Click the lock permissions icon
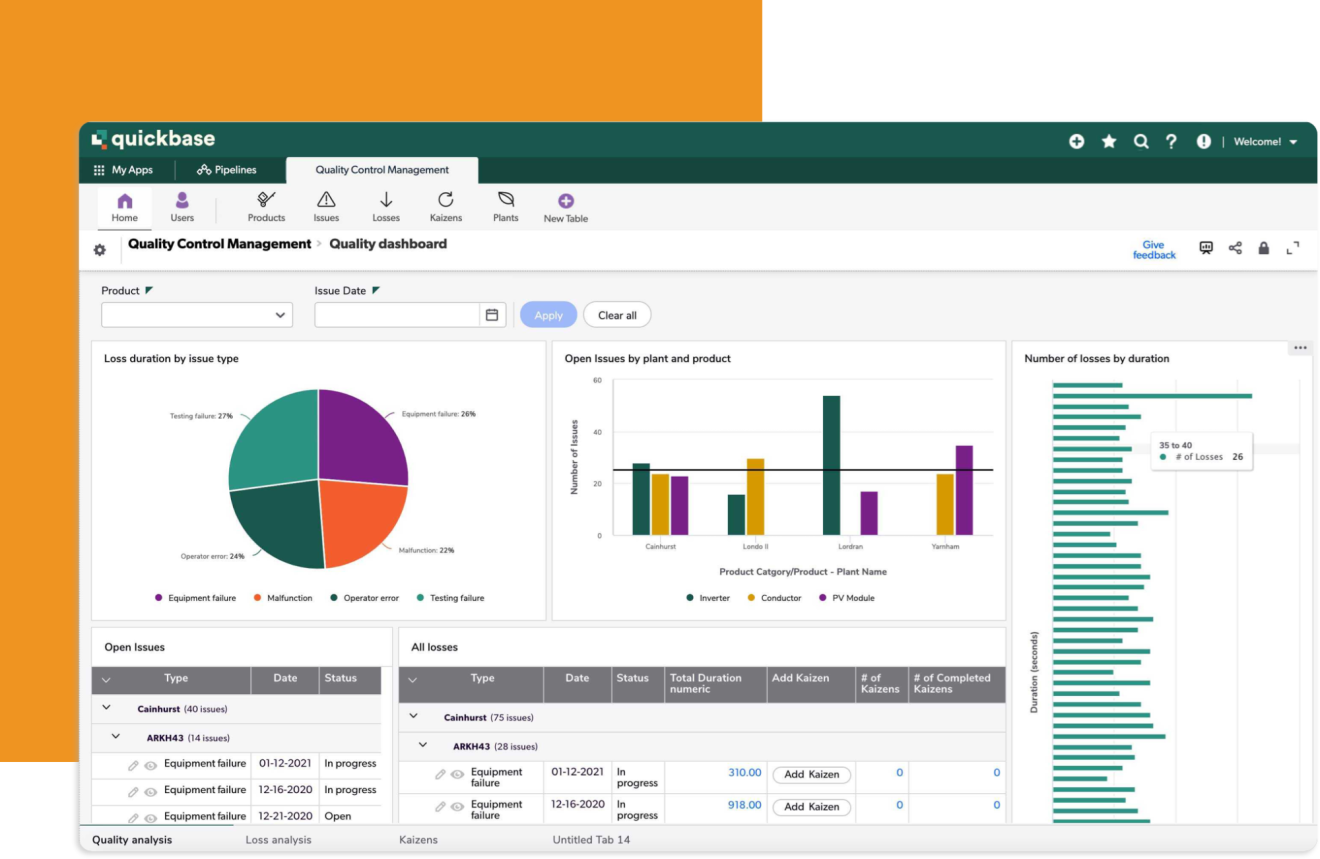The height and width of the screenshot is (859, 1320). click(1264, 248)
